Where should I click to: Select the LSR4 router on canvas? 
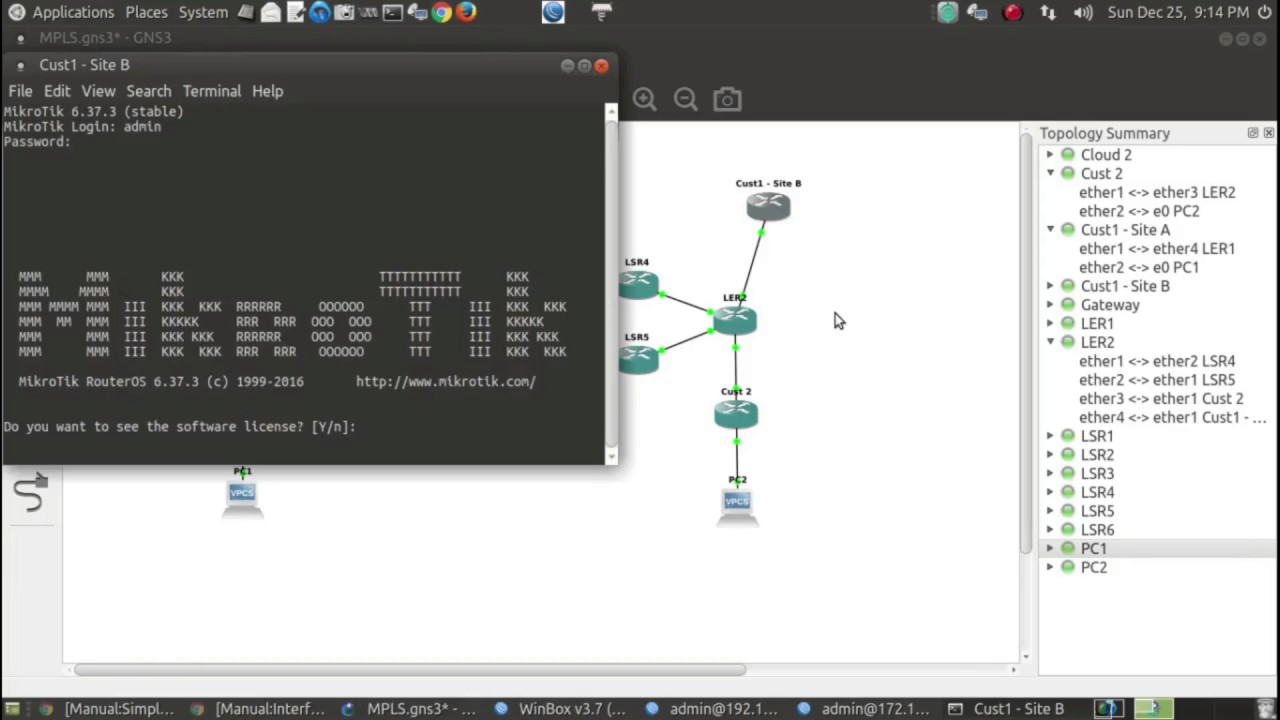638,284
